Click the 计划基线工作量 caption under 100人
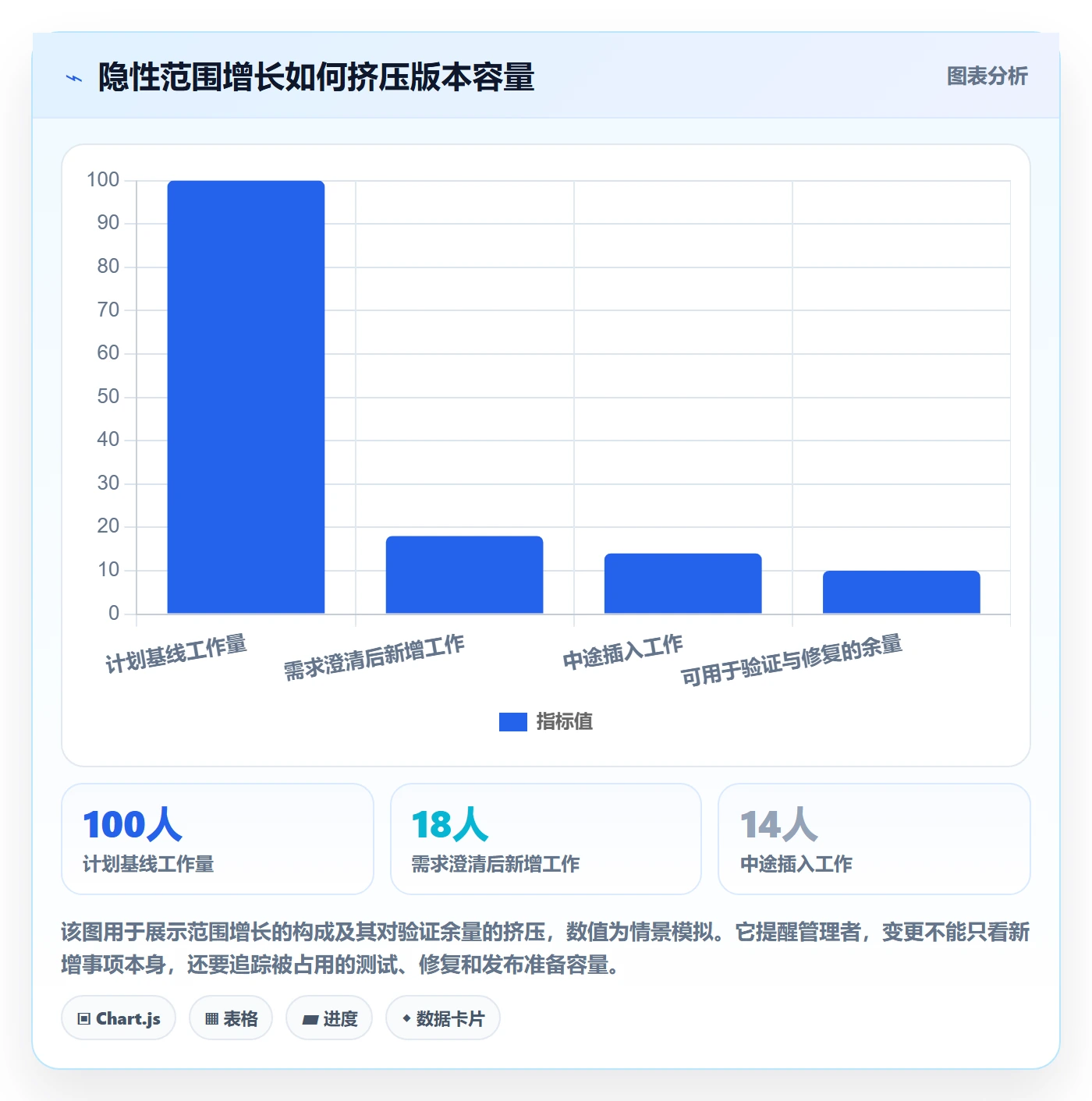Screen dimensions: 1092x1101 pos(148,864)
